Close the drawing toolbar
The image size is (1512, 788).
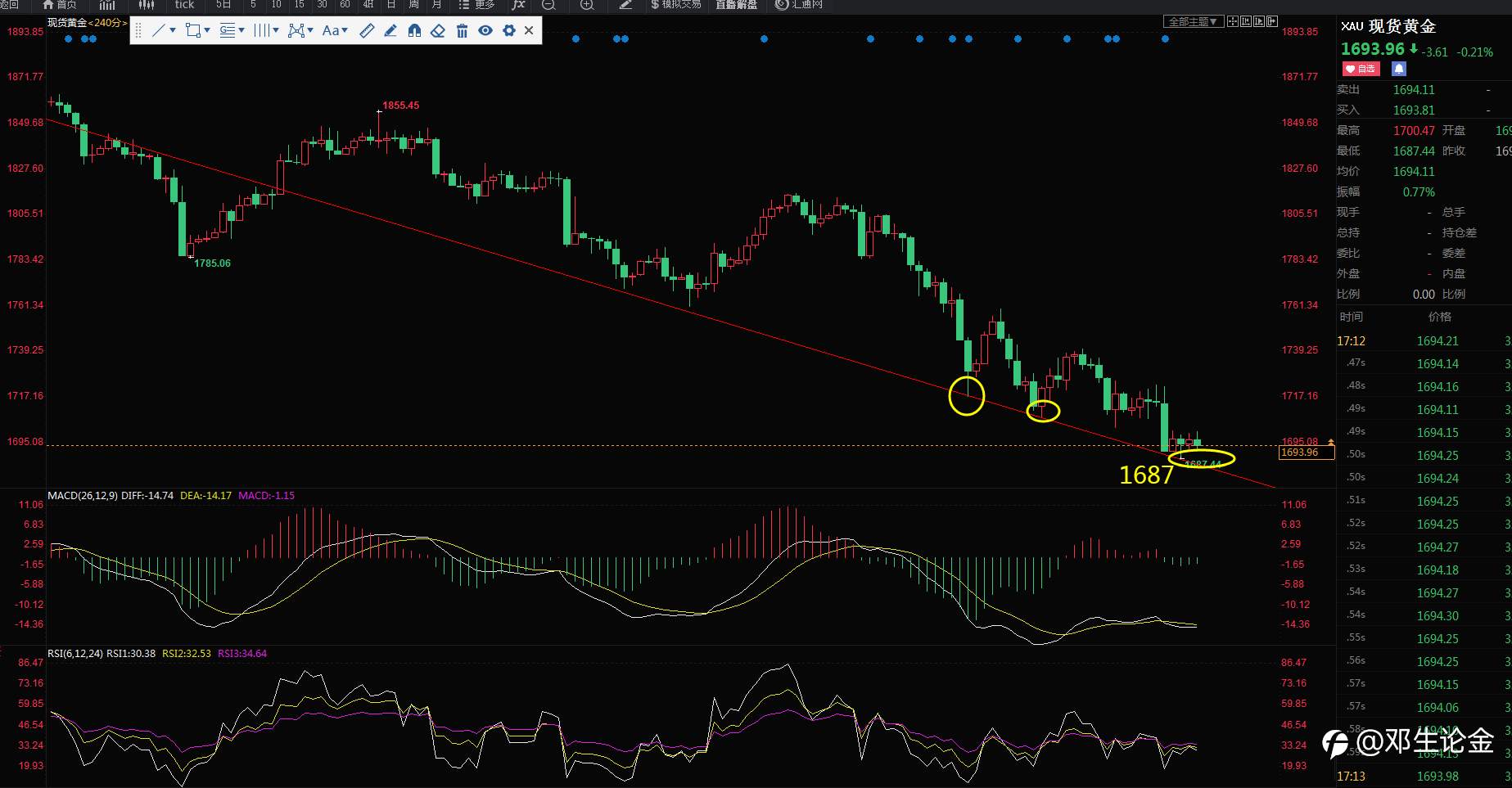(529, 30)
